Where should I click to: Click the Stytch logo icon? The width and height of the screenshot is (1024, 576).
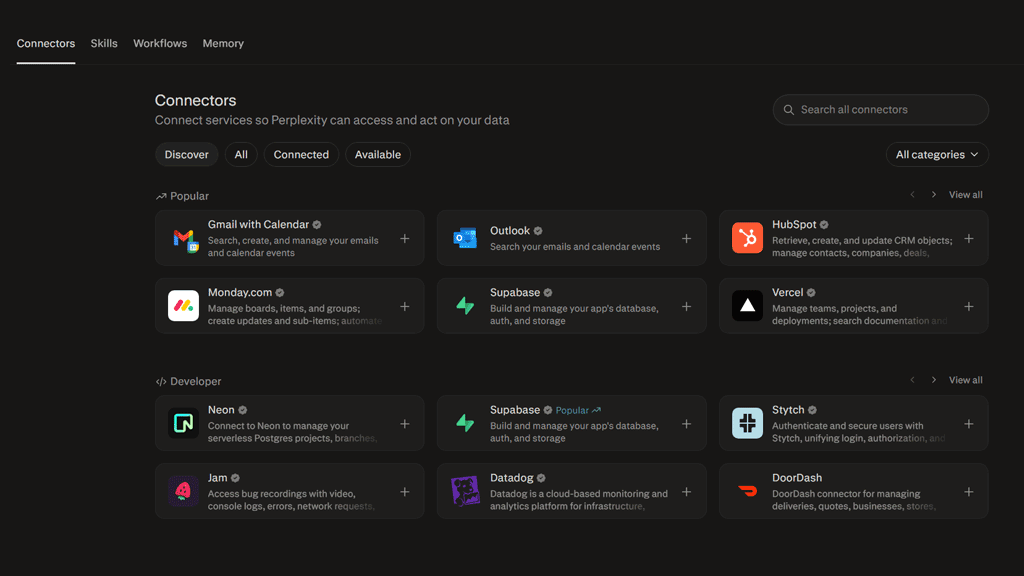[x=747, y=423]
